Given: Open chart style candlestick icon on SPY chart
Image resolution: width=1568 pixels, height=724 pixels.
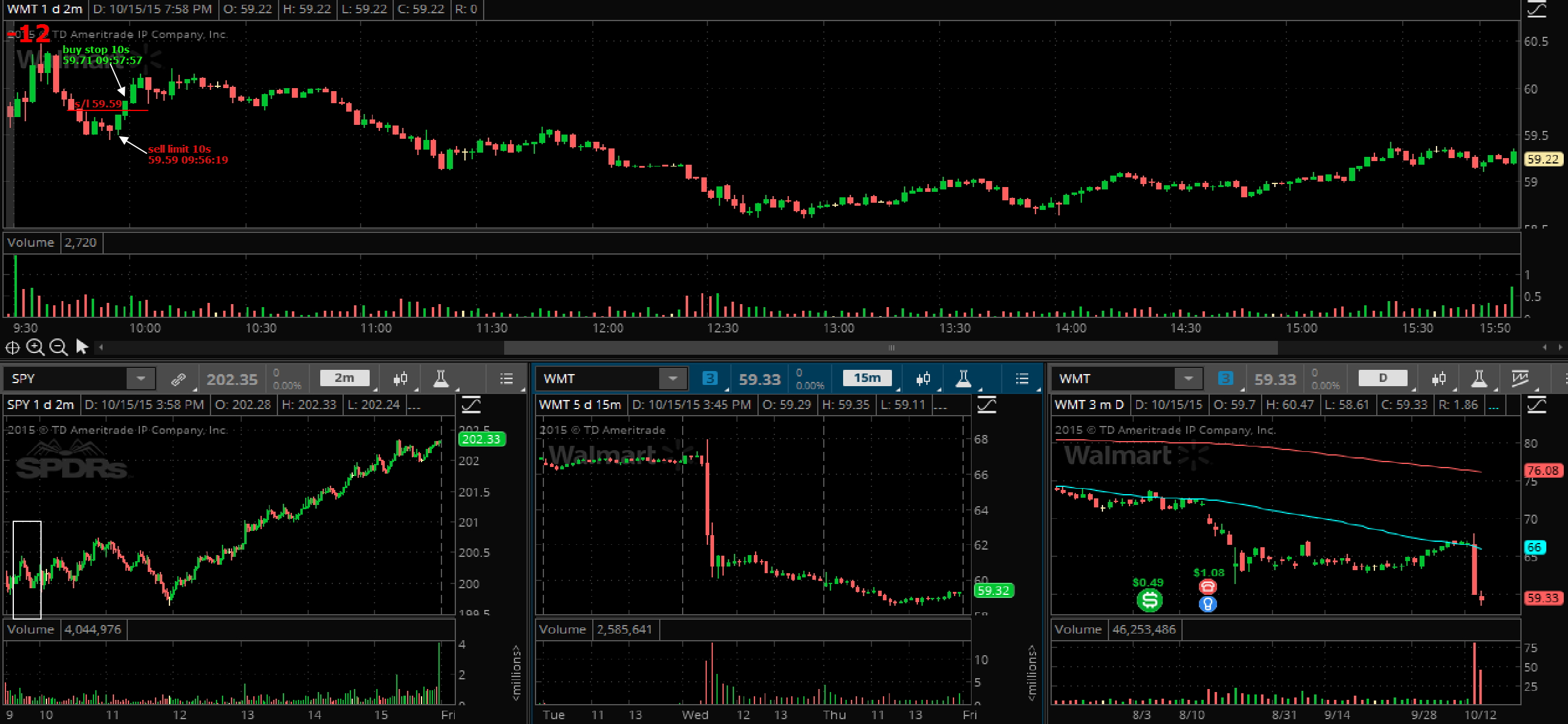Looking at the screenshot, I should point(400,379).
